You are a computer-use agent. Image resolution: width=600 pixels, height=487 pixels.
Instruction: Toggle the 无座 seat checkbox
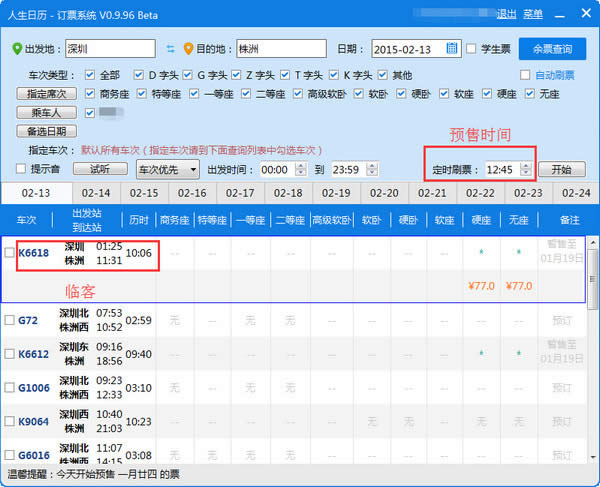pos(530,93)
